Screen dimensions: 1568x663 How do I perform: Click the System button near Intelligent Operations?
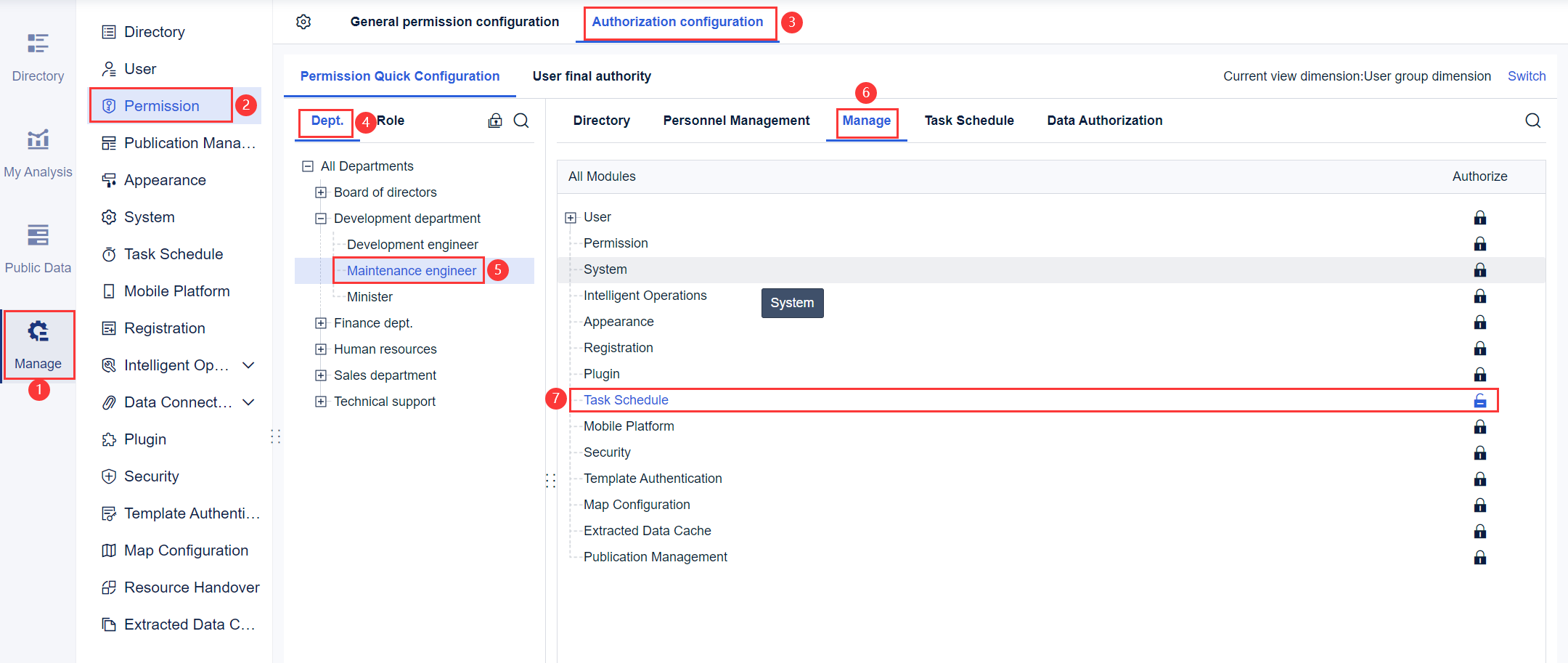click(792, 303)
